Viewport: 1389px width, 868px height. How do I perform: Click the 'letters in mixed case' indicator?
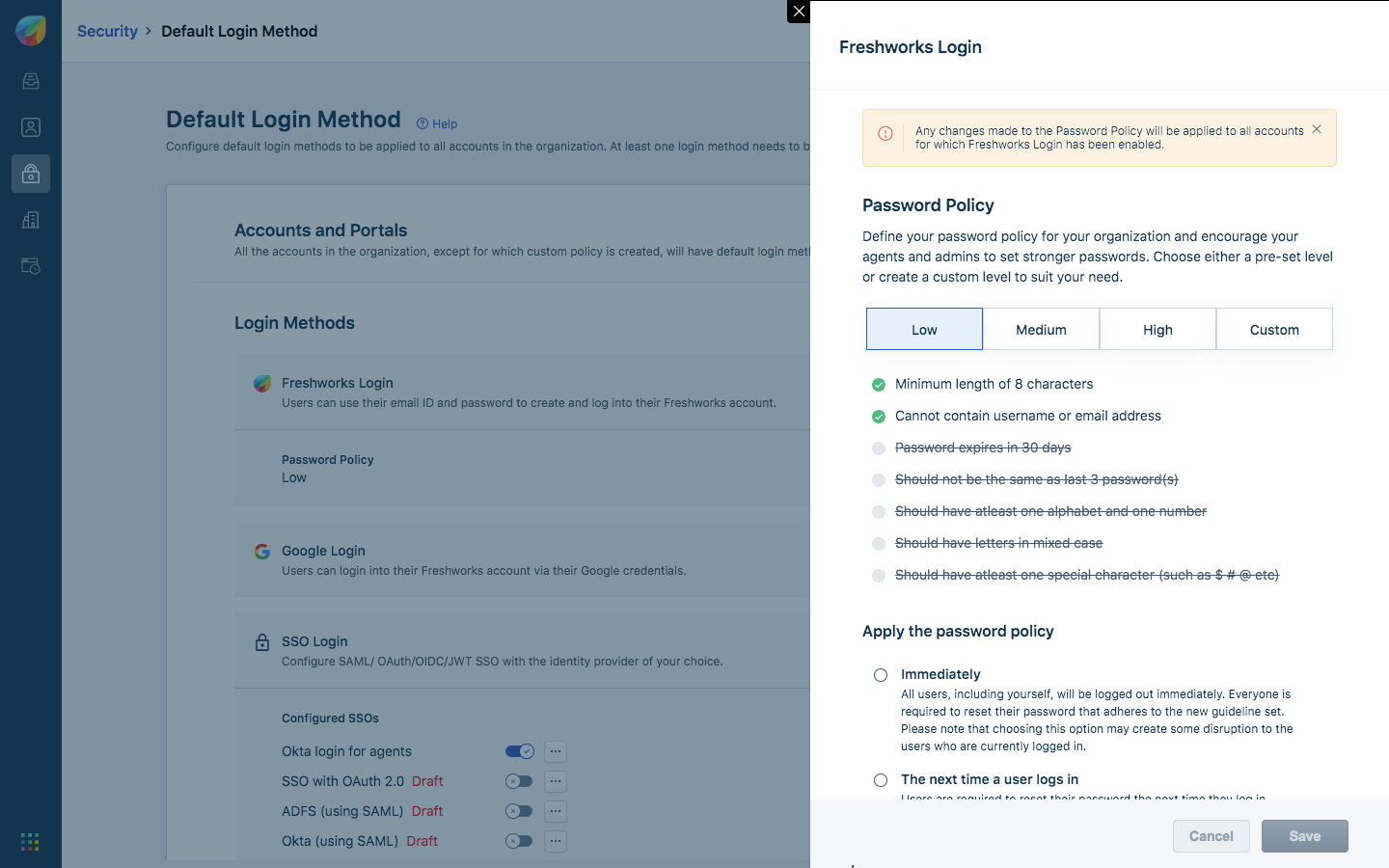coord(879,544)
